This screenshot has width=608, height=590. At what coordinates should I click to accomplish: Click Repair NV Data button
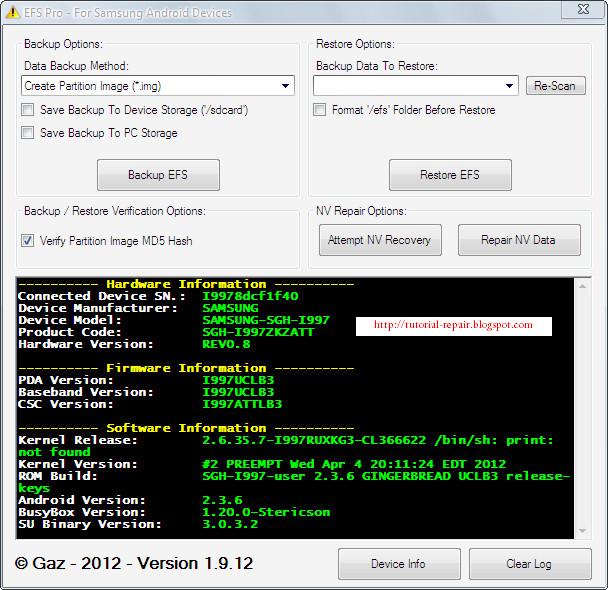[519, 240]
